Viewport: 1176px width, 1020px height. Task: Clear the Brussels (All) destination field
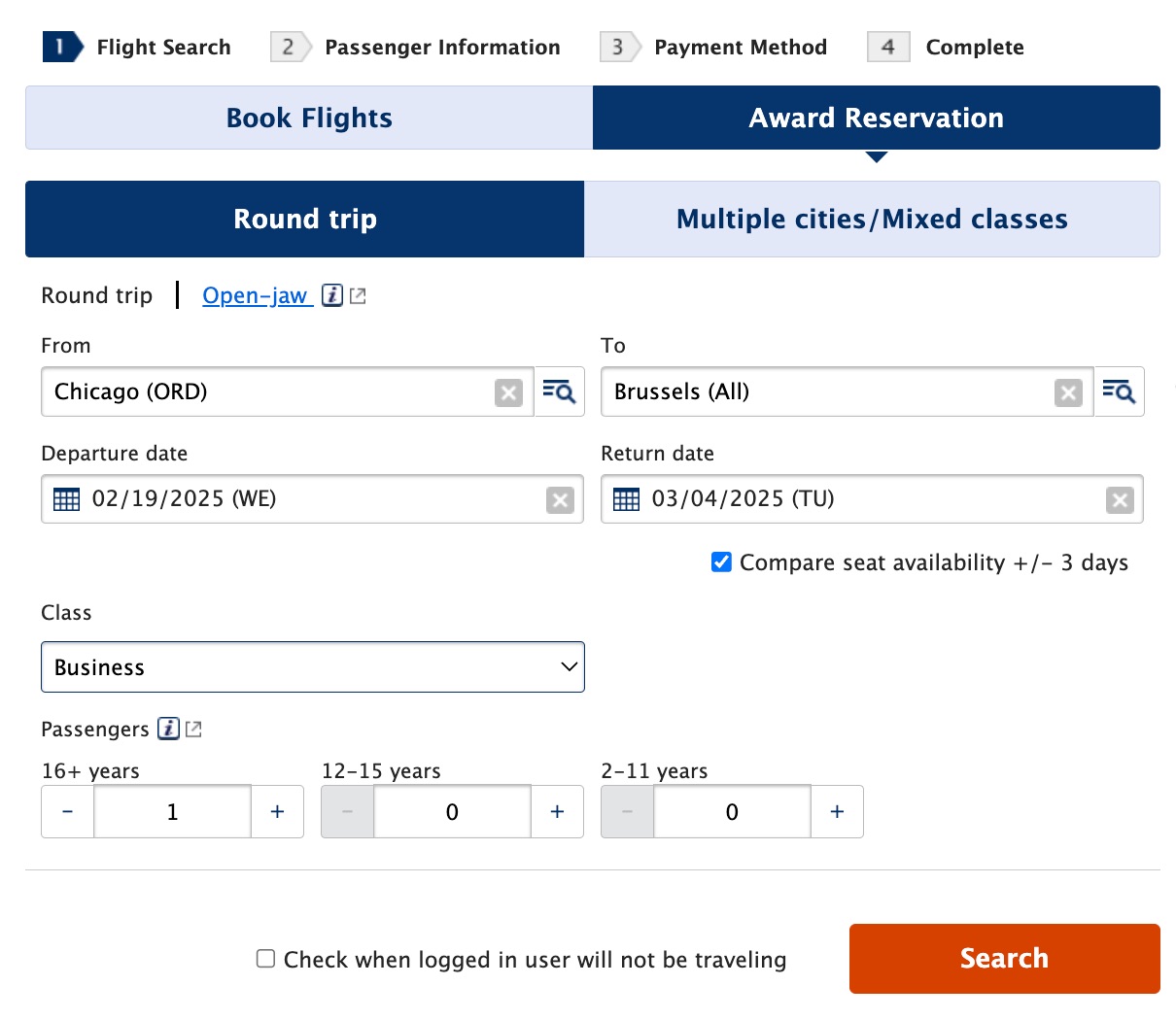point(1068,392)
